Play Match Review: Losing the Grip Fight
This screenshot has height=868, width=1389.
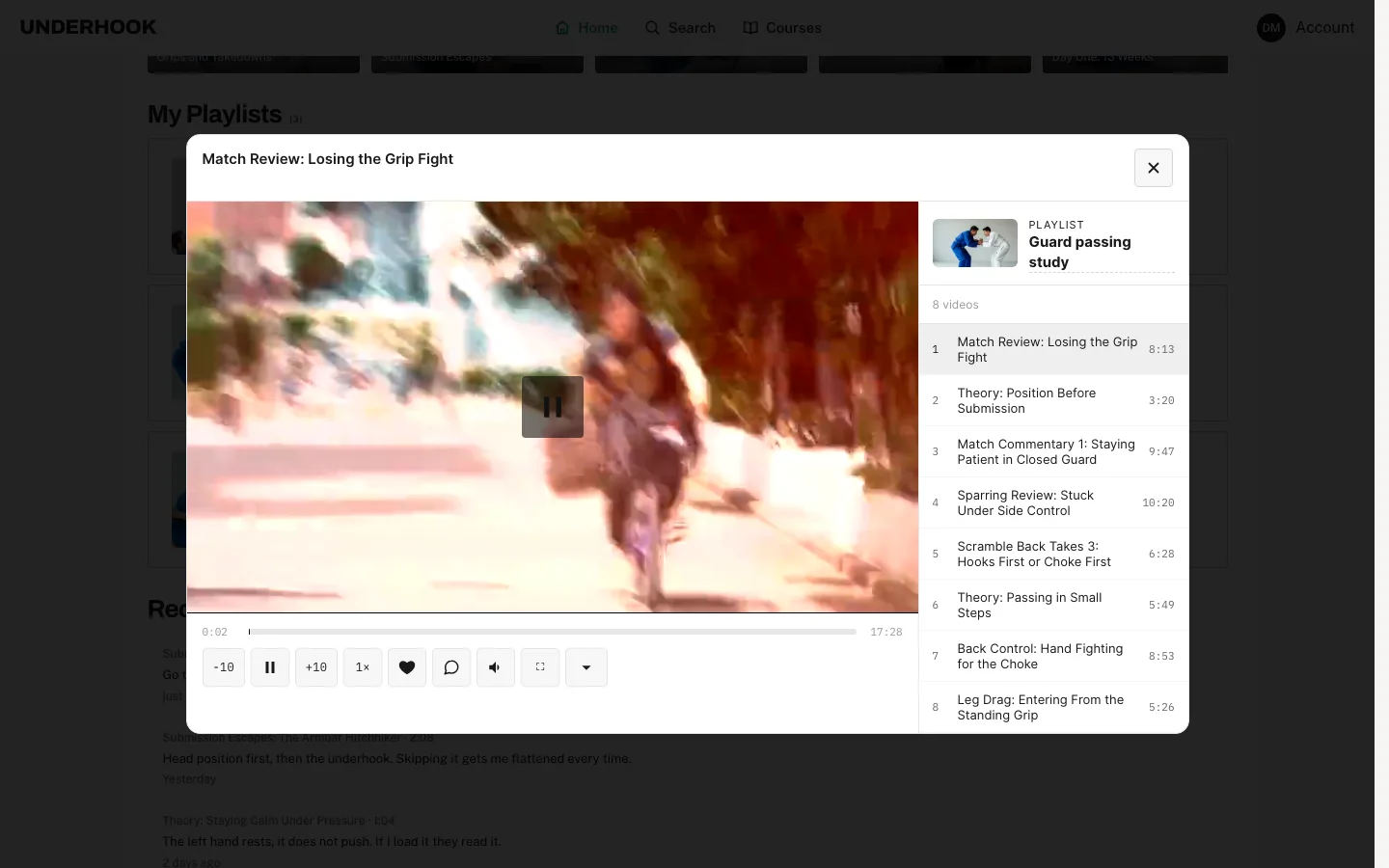(1053, 349)
